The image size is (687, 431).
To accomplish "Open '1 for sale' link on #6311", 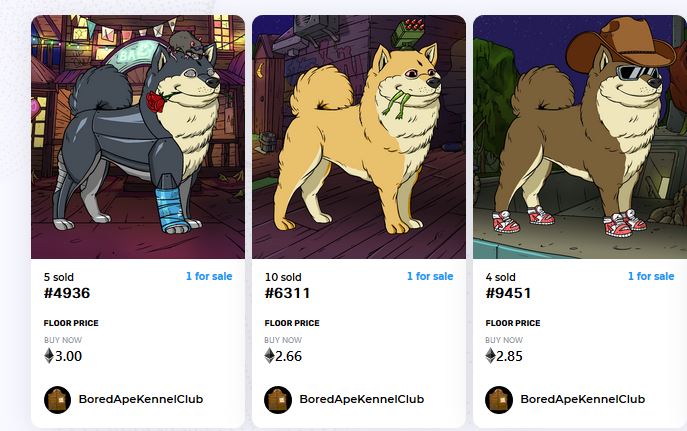I will tap(430, 276).
